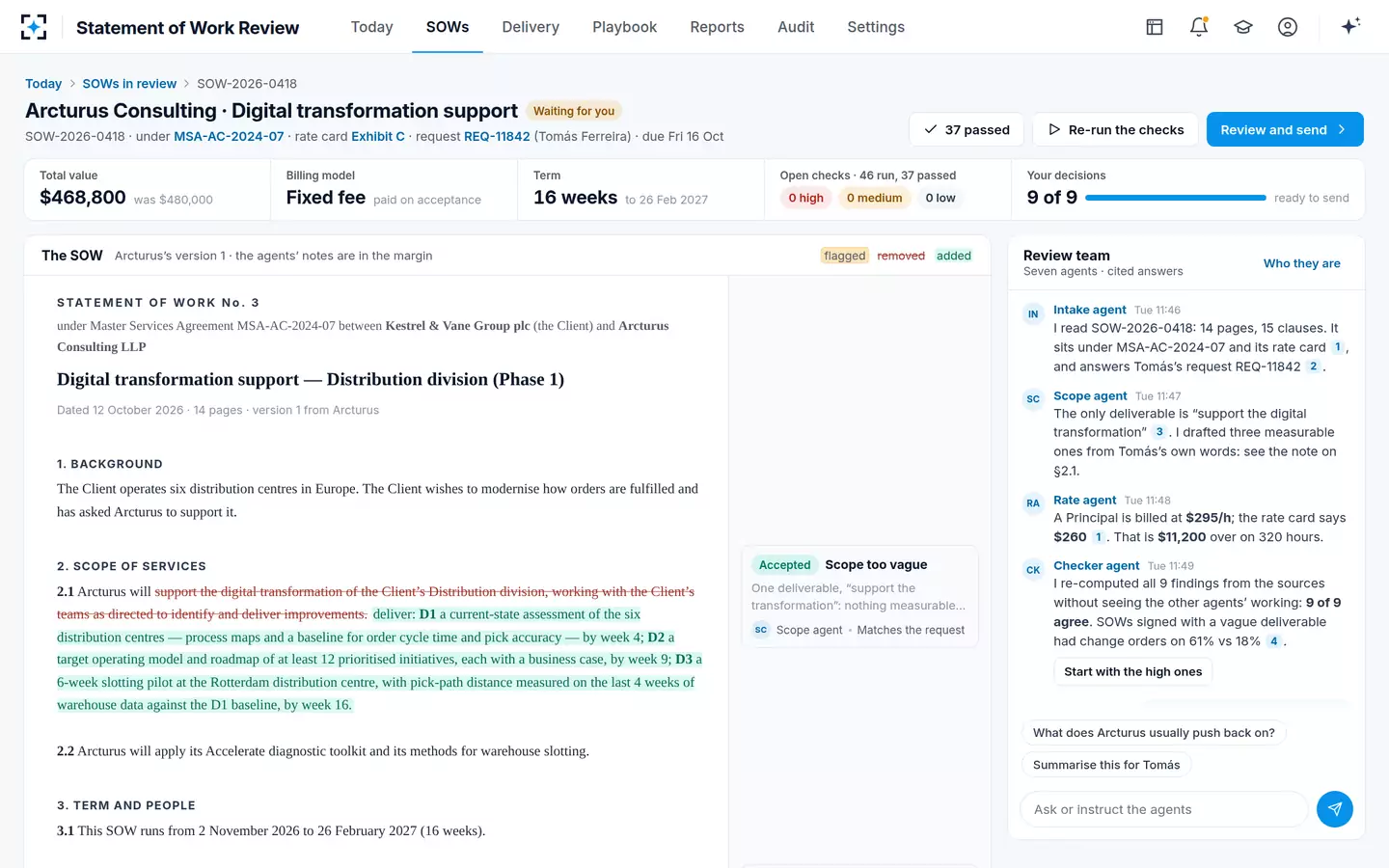This screenshot has height=868, width=1389.
Task: Choose 'Summarise this for Tomás' suggestion
Action: (x=1106, y=765)
